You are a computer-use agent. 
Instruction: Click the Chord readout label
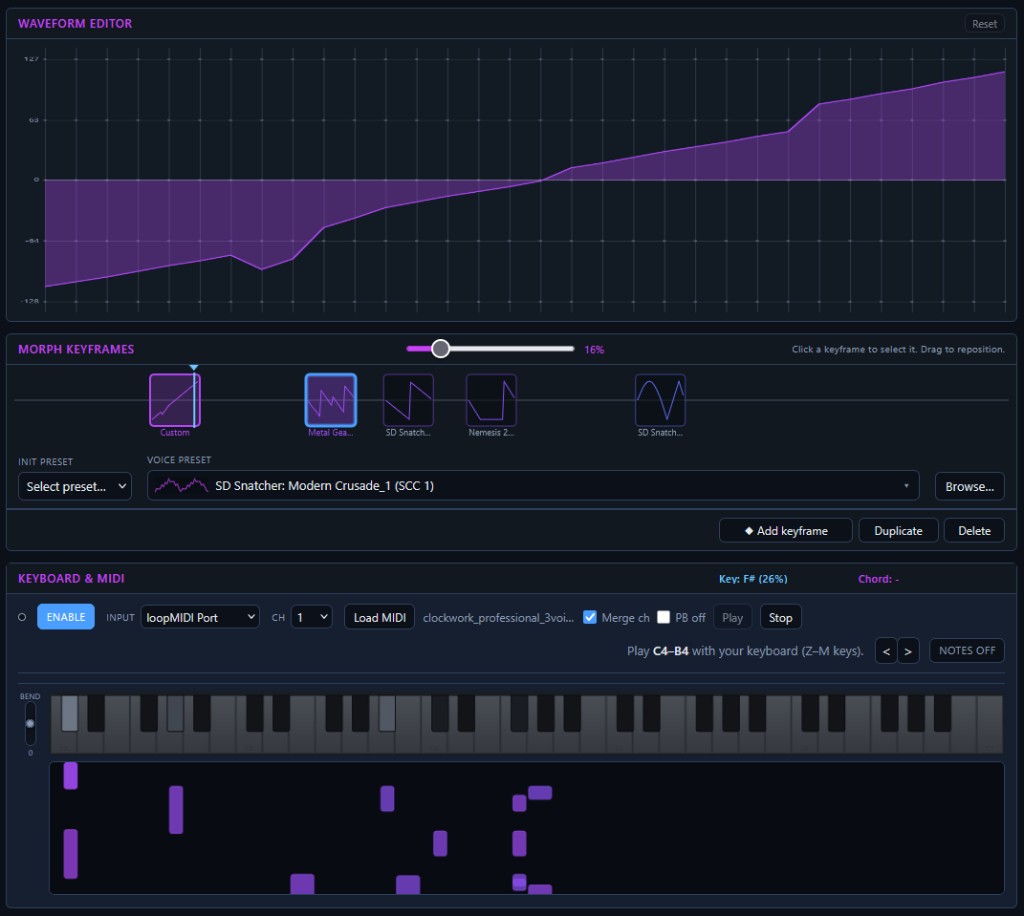click(878, 579)
